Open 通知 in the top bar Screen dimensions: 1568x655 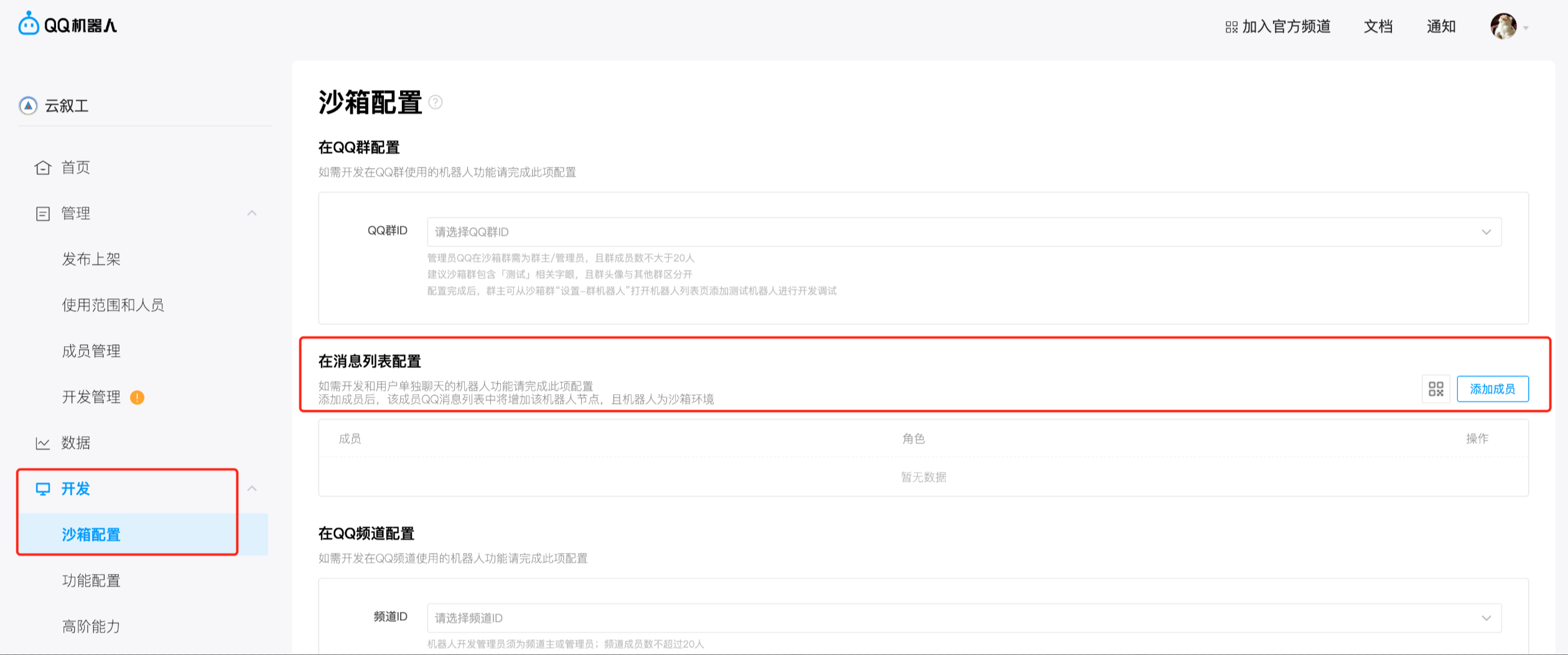tap(1440, 27)
